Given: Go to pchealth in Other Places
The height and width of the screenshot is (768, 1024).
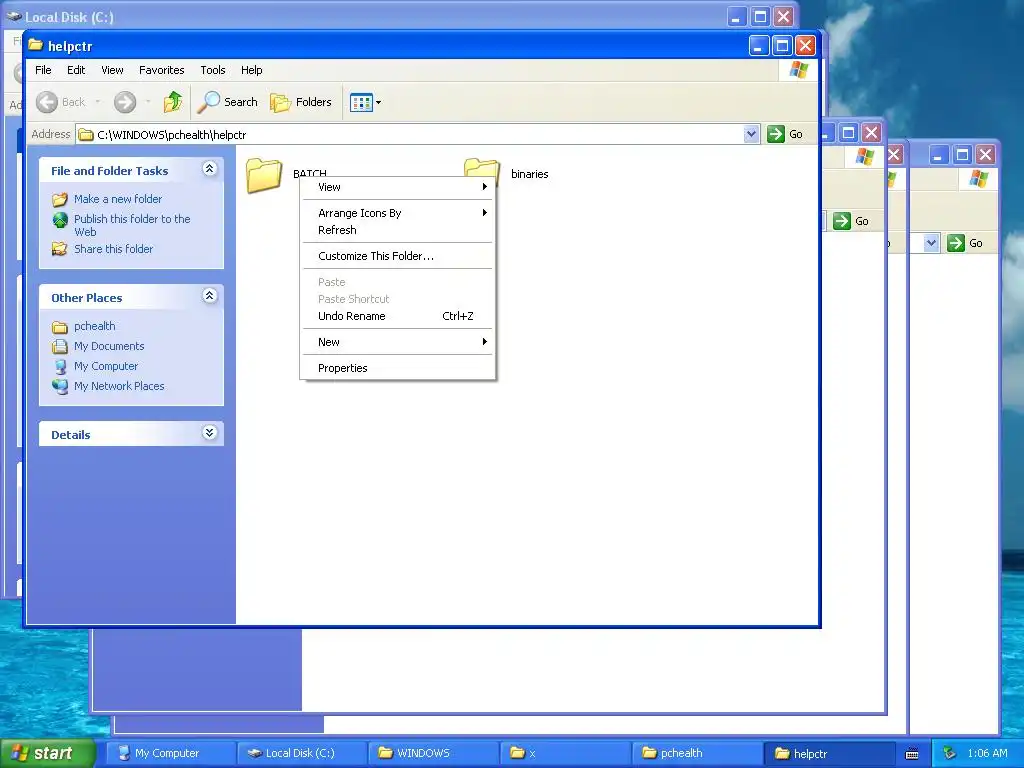Looking at the screenshot, I should point(95,326).
